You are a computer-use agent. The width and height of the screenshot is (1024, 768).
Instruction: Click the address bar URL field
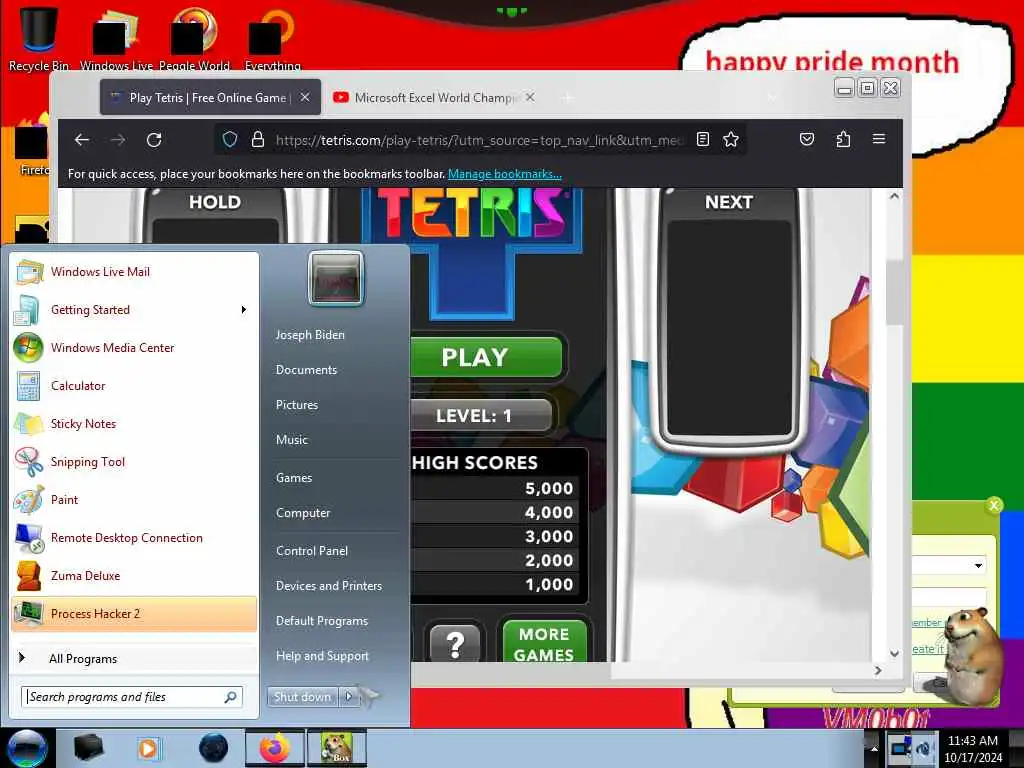(479, 140)
